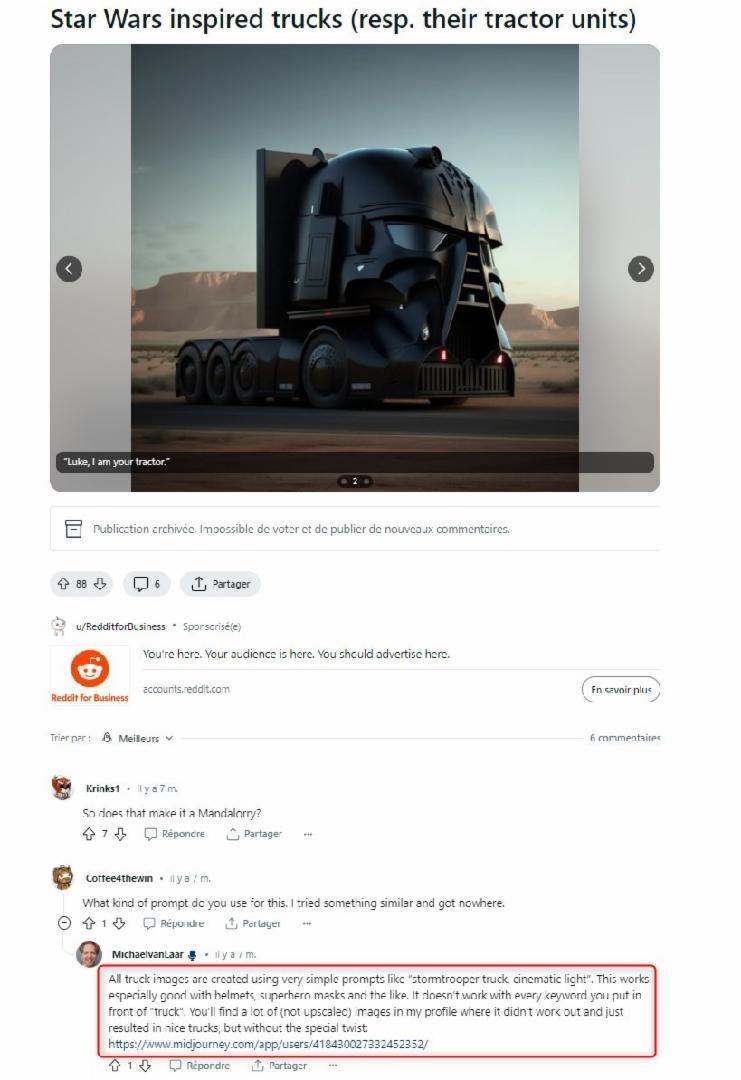Click En savoir plus ad button
This screenshot has height=1080, width=741.
point(621,689)
